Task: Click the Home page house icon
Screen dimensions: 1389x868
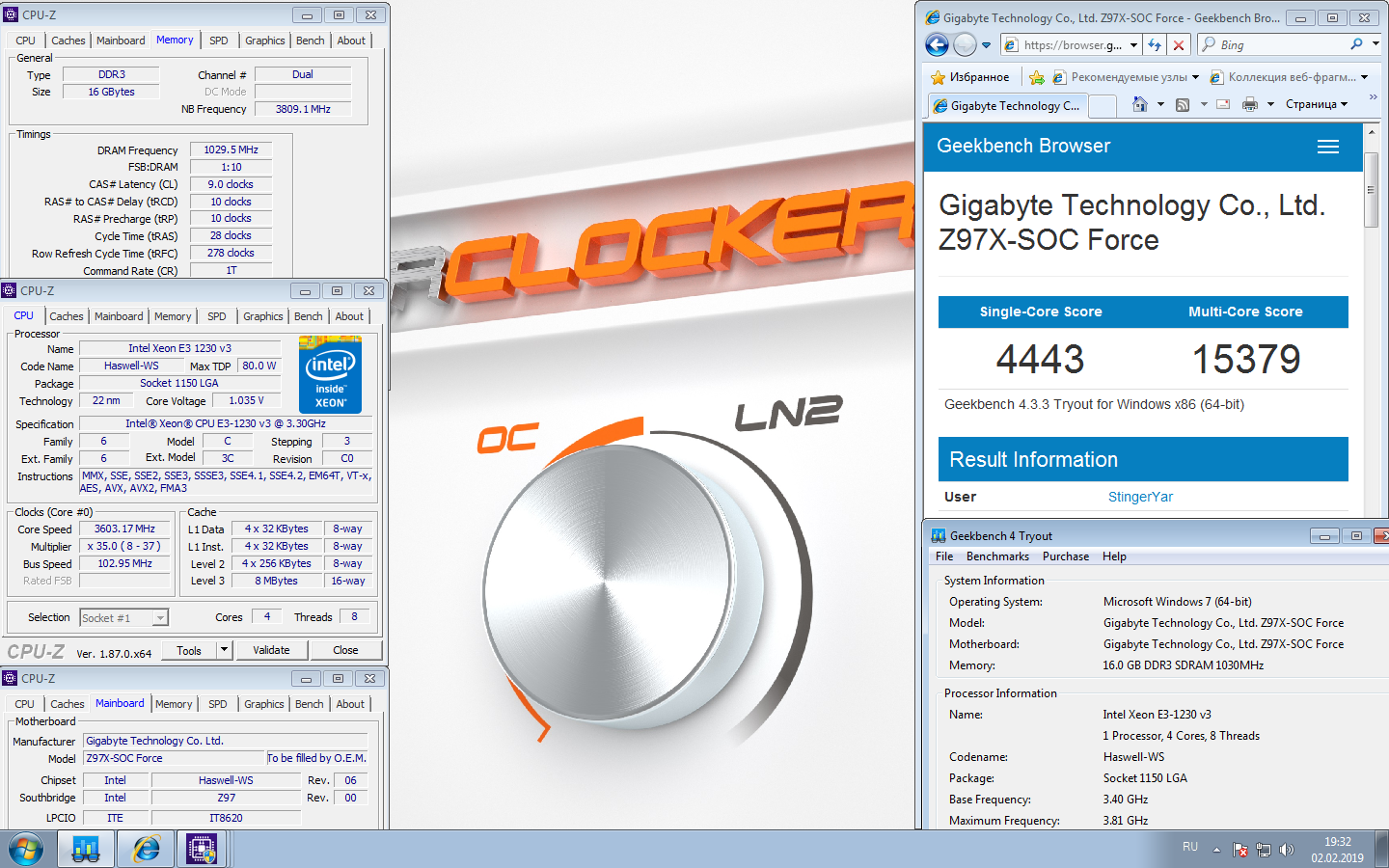Action: click(1139, 104)
